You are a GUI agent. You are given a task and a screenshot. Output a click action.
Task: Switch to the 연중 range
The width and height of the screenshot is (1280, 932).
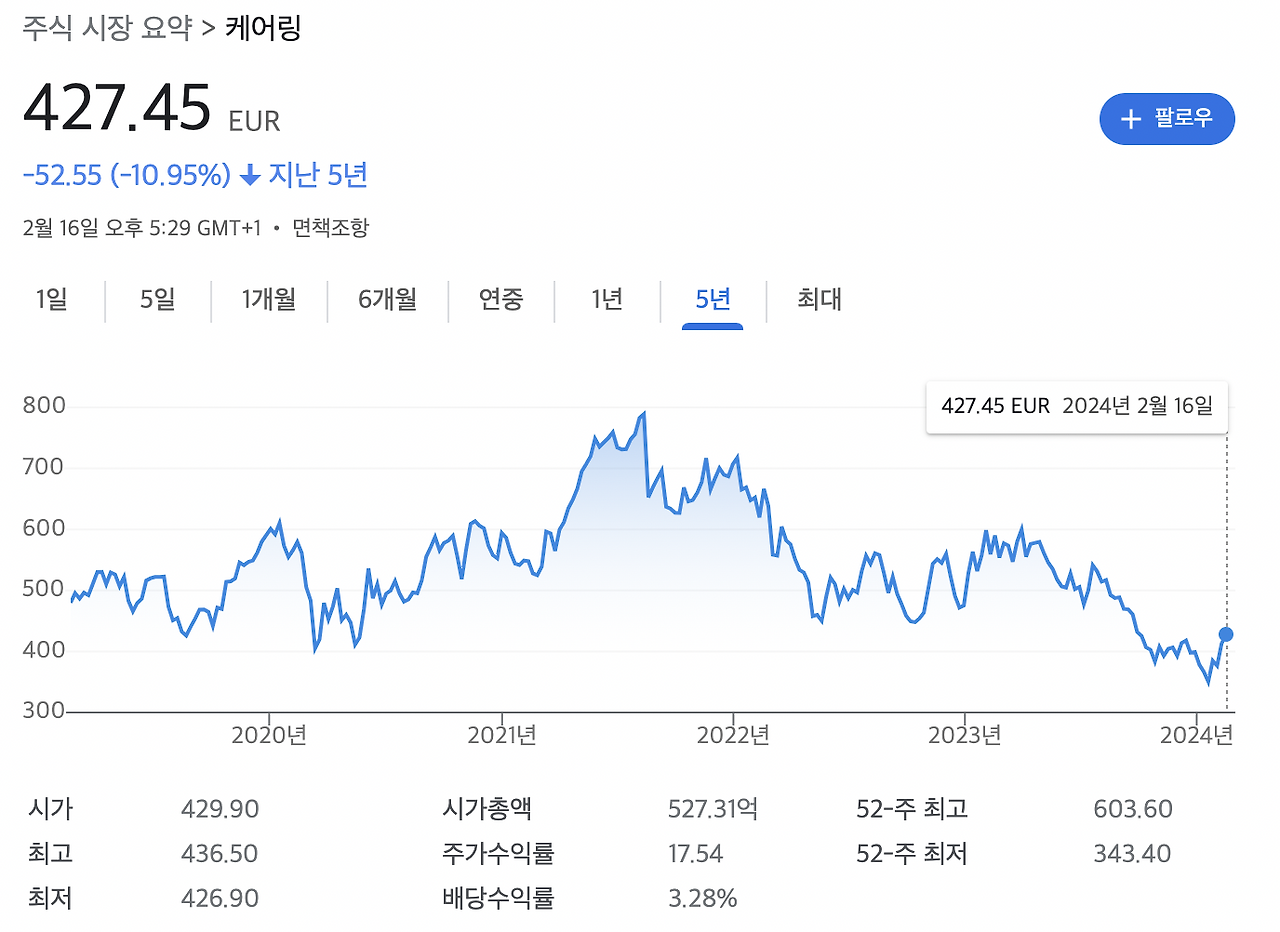501,300
